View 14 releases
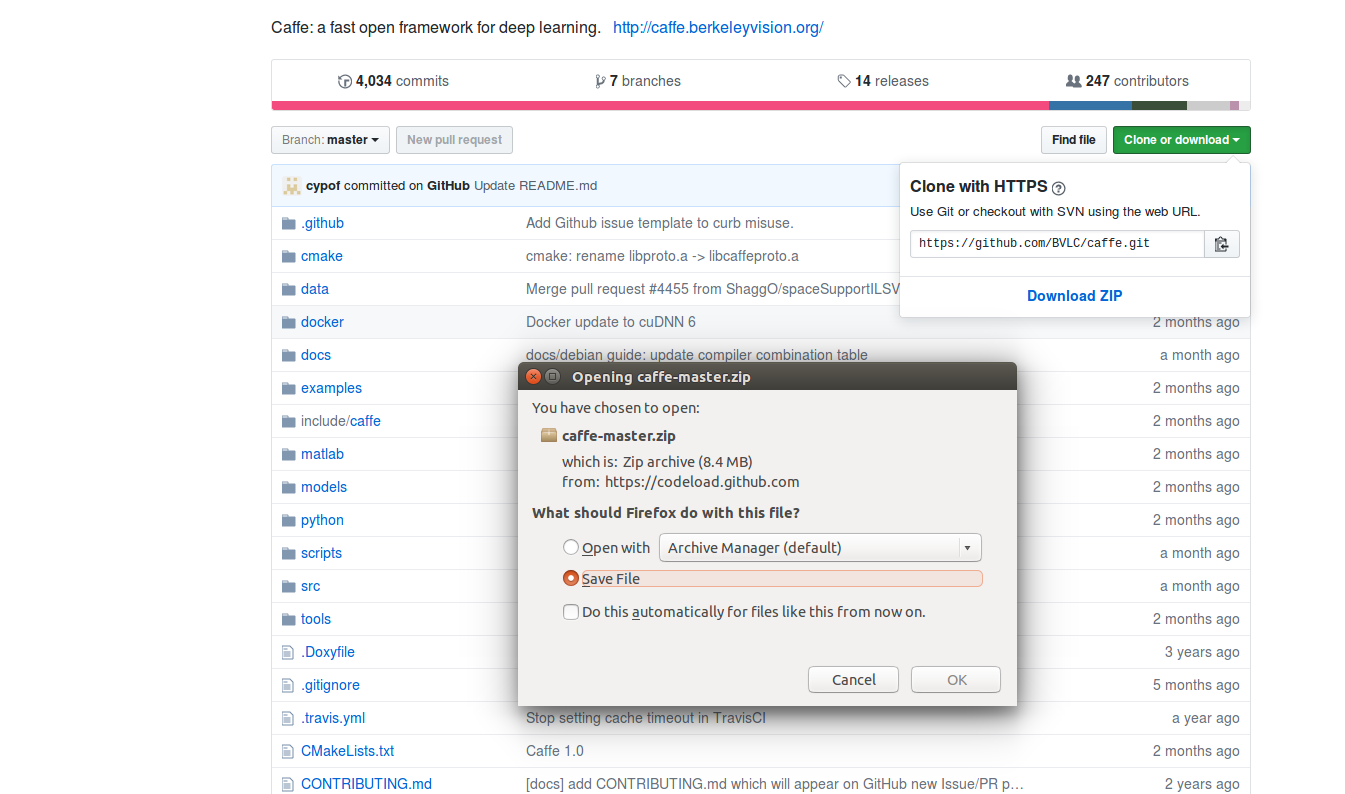 [x=883, y=81]
